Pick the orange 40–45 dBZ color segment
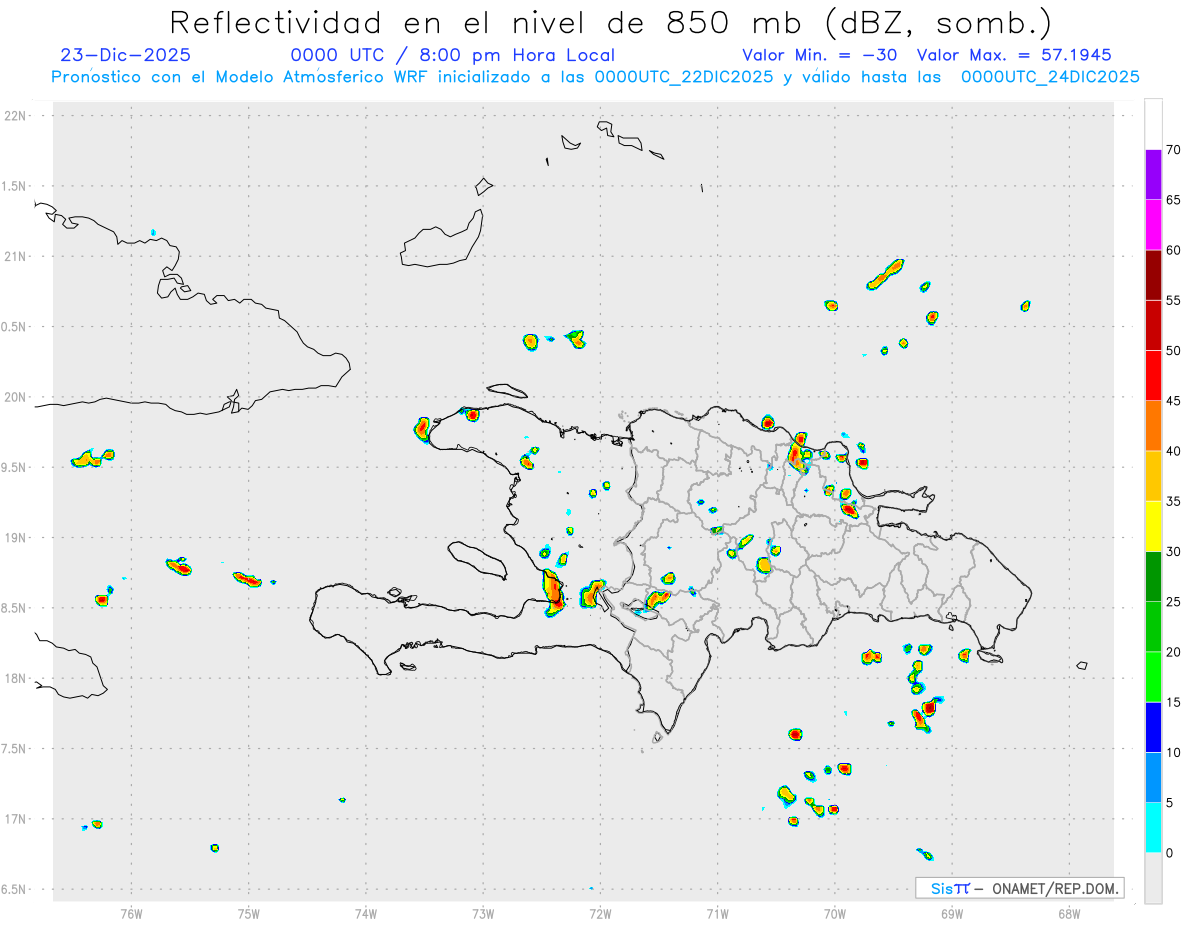This screenshot has width=1200, height=927. click(1153, 426)
